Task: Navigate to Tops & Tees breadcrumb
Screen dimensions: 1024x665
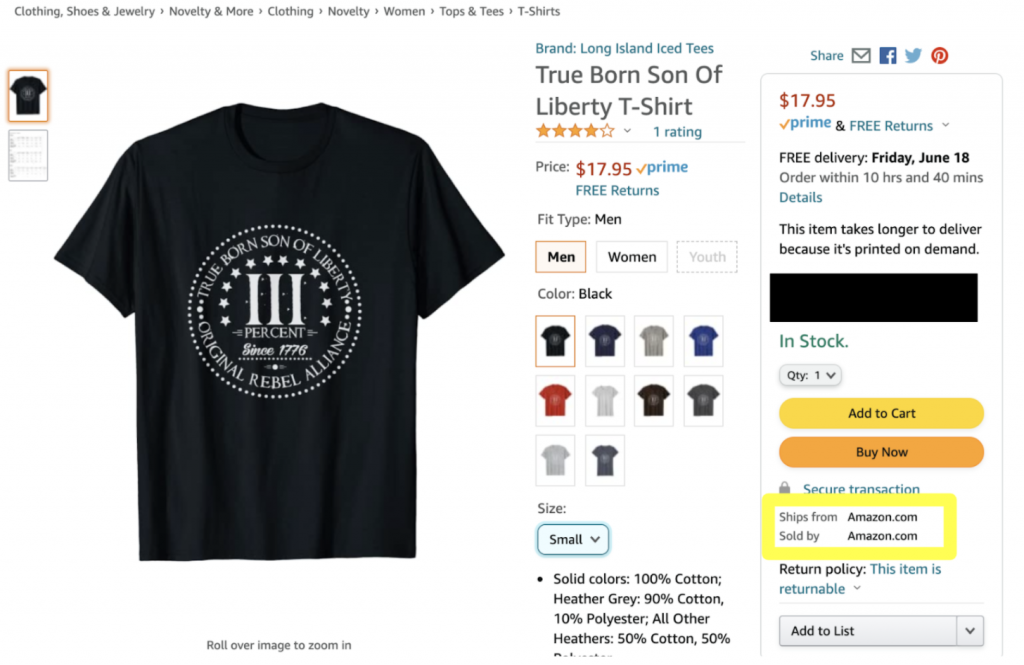Action: click(x=471, y=11)
